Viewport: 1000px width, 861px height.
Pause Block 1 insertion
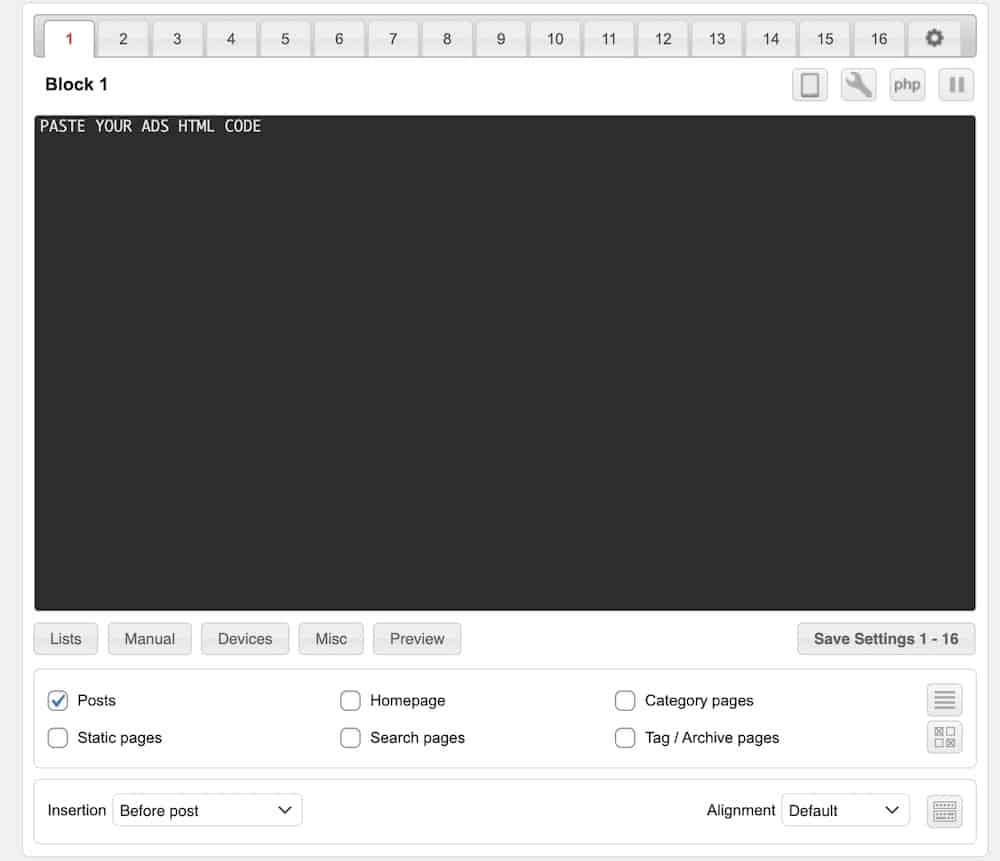pos(956,85)
